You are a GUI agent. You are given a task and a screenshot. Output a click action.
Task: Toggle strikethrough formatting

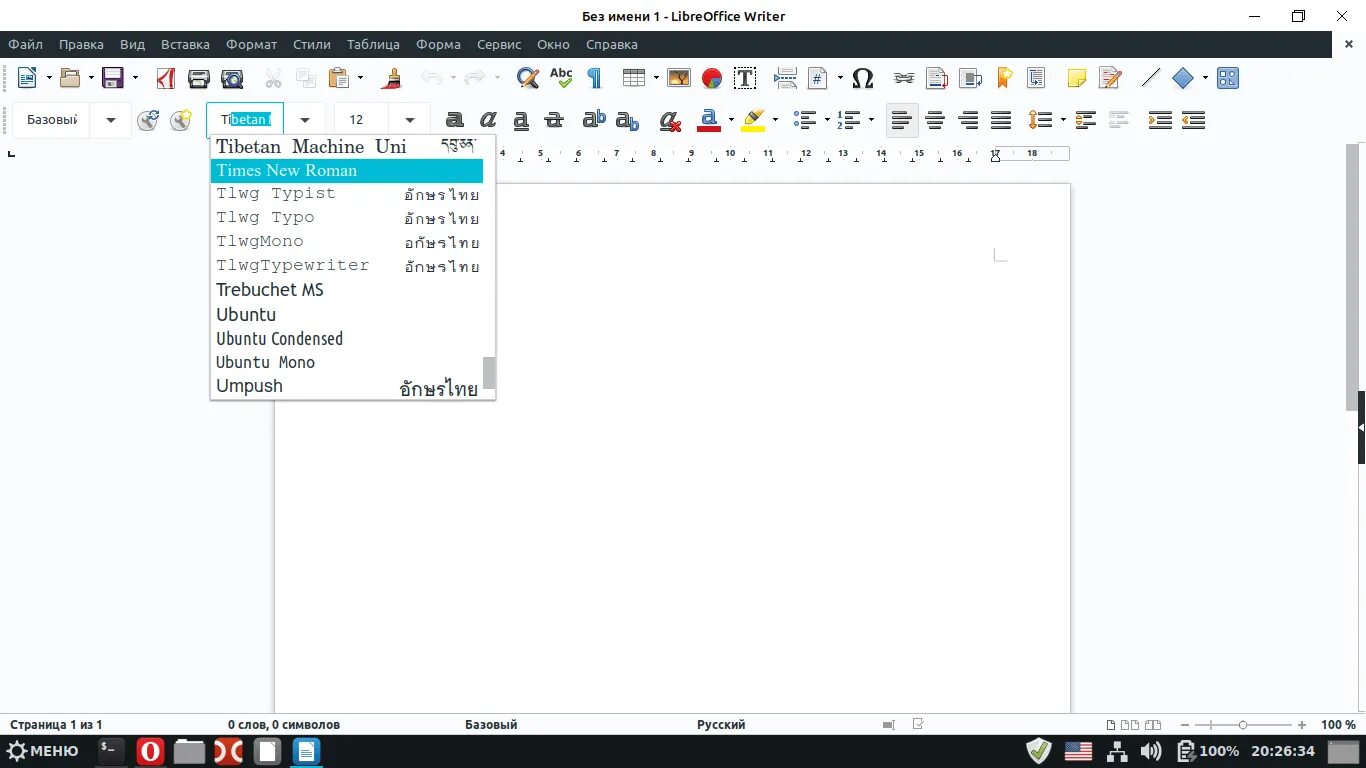pos(553,121)
